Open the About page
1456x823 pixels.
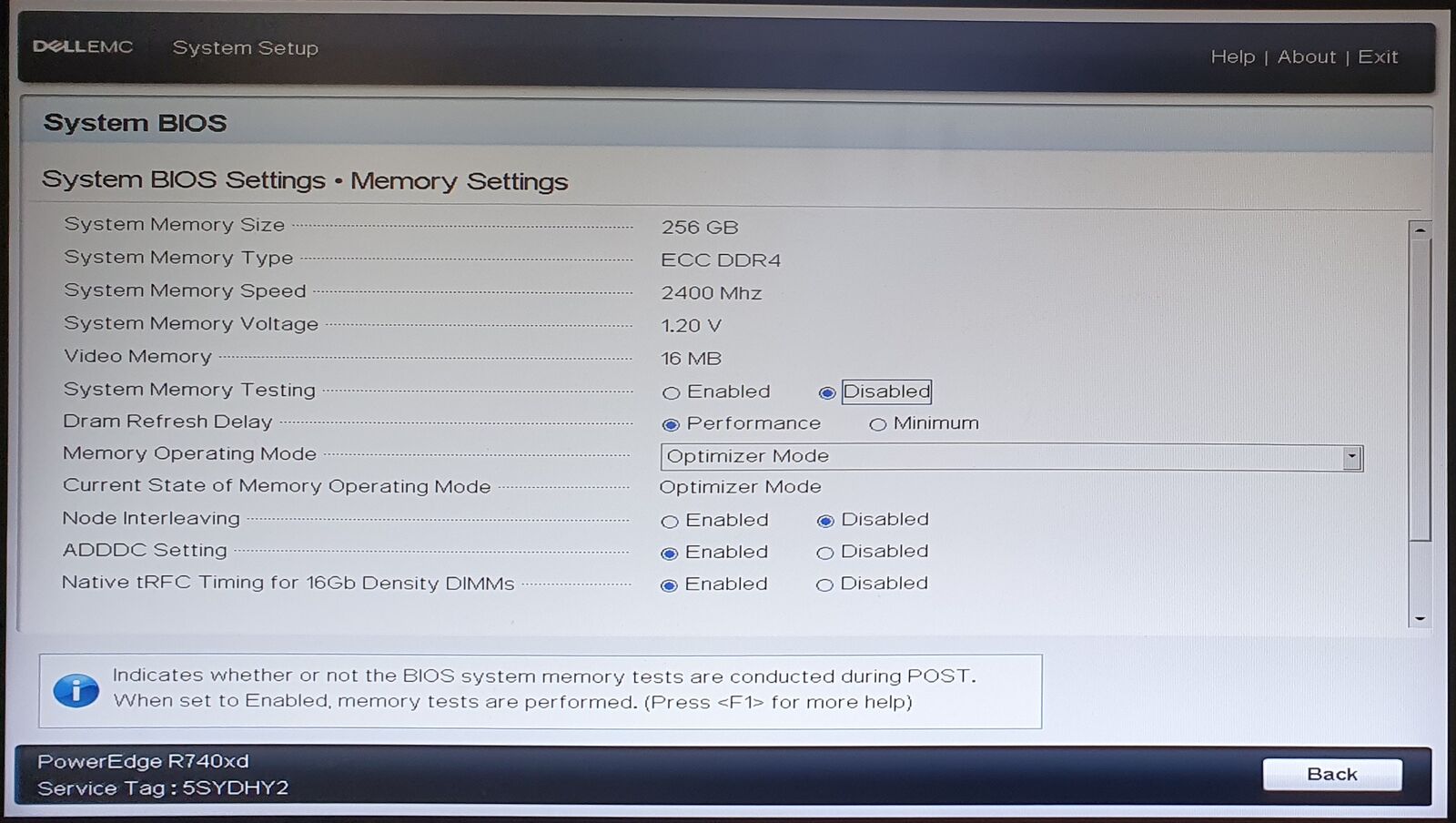tap(1306, 57)
